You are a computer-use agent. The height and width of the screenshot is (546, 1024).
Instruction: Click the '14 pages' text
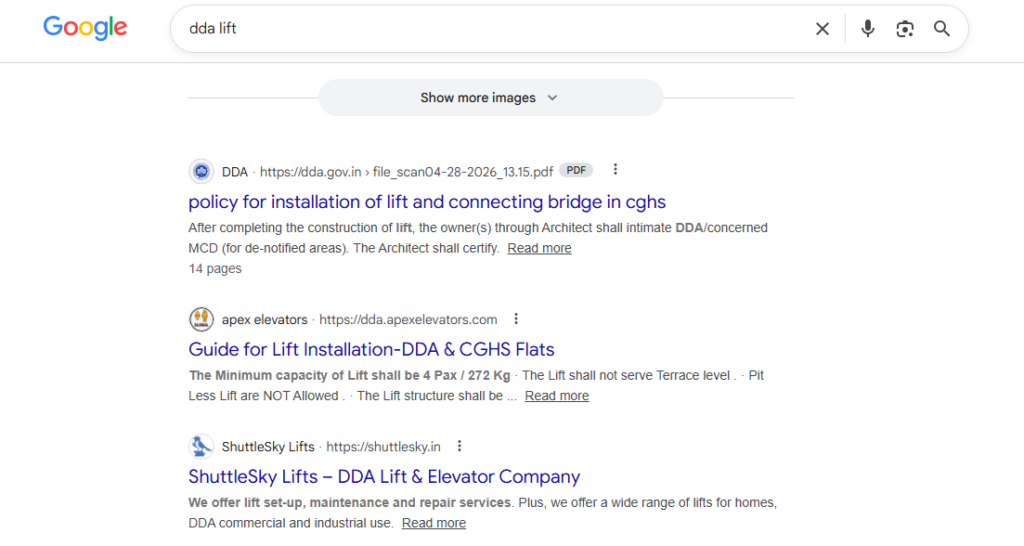215,268
